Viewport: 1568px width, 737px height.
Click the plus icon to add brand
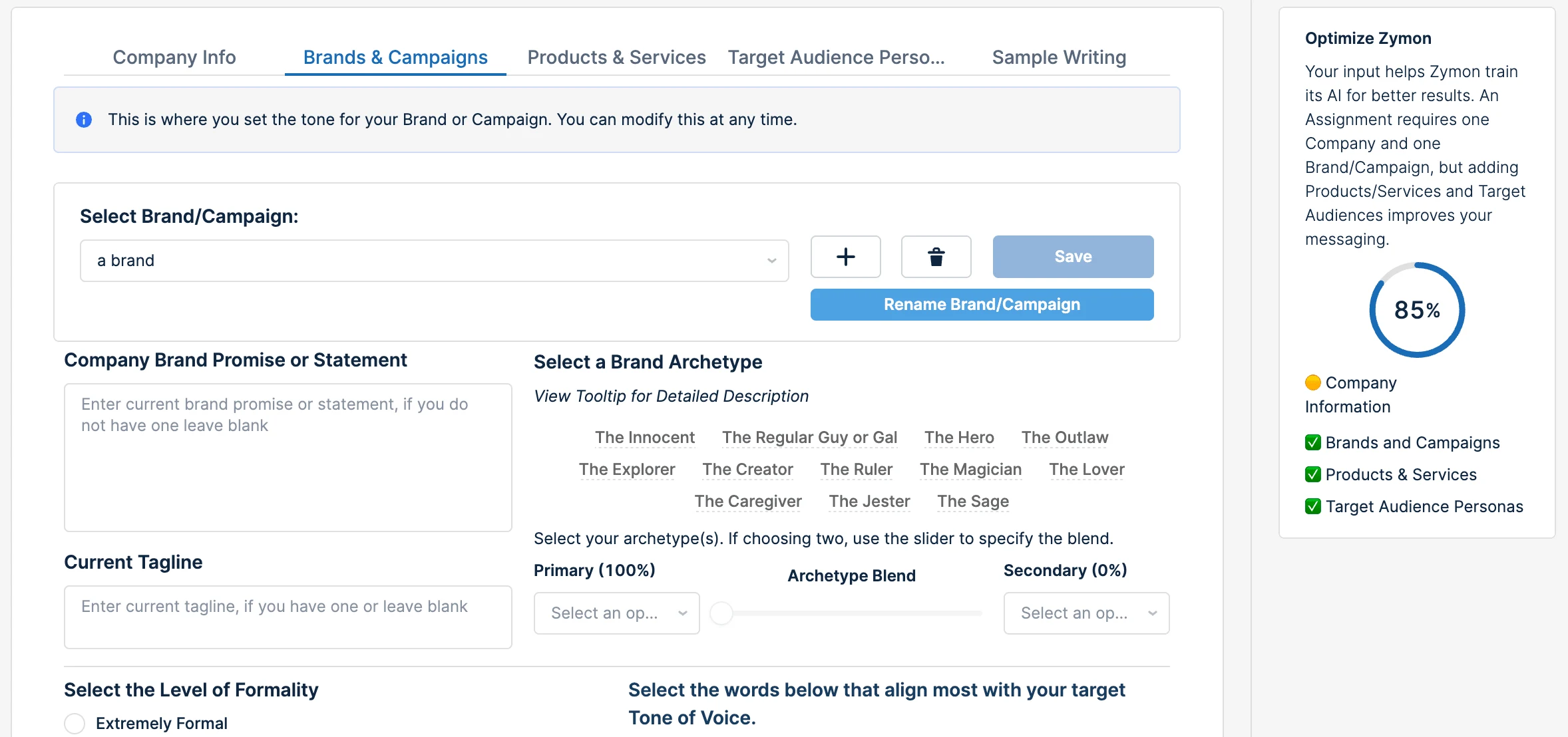(845, 257)
